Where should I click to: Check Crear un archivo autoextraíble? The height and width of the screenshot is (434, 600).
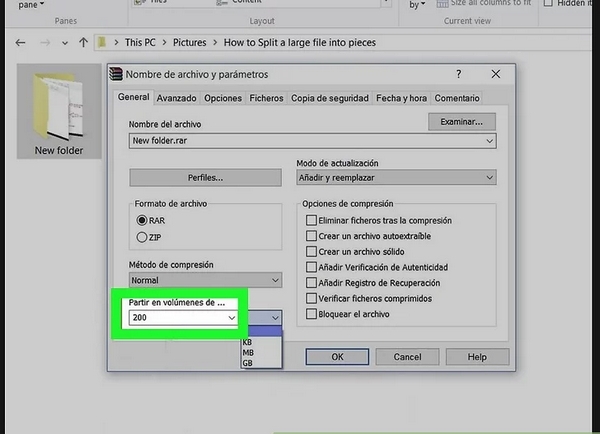tap(312, 236)
